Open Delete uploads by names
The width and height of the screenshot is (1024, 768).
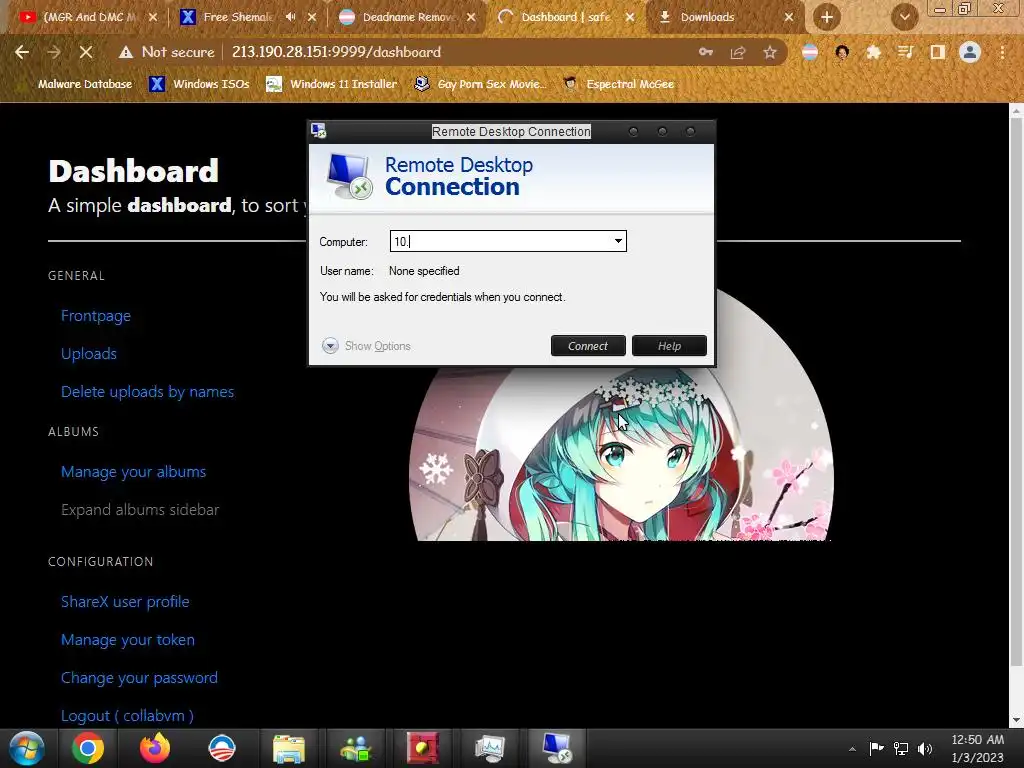[148, 392]
